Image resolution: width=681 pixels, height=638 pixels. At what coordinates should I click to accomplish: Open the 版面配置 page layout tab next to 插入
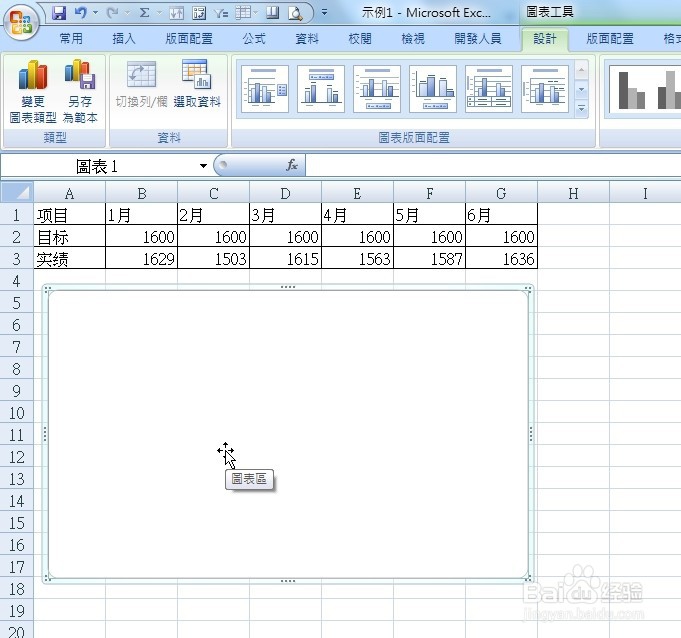189,39
